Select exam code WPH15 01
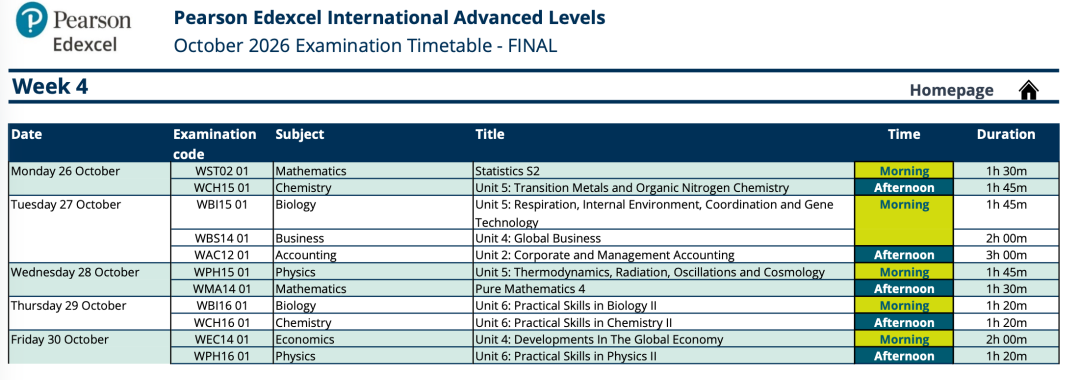This screenshot has width=1080, height=380. tap(222, 272)
